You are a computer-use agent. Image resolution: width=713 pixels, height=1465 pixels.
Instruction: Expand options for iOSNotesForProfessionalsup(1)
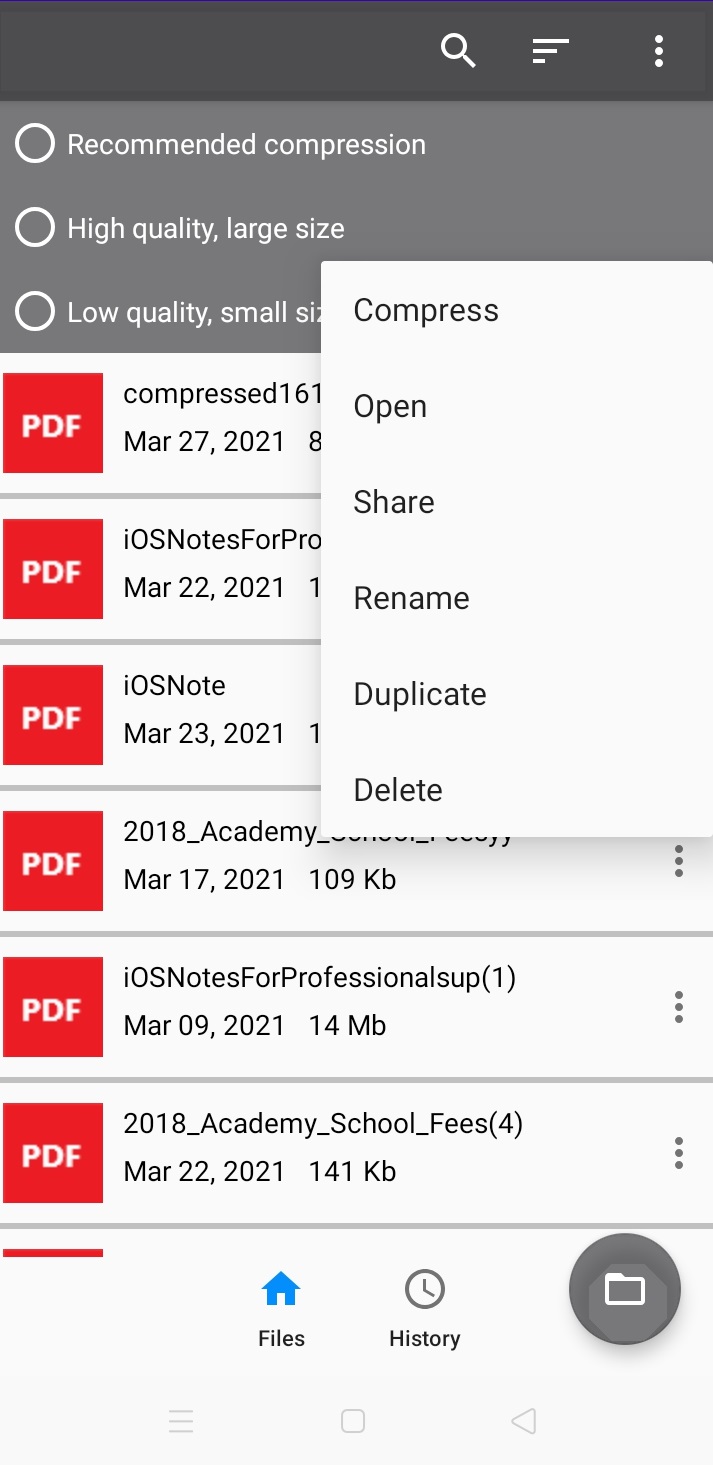pos(678,1007)
